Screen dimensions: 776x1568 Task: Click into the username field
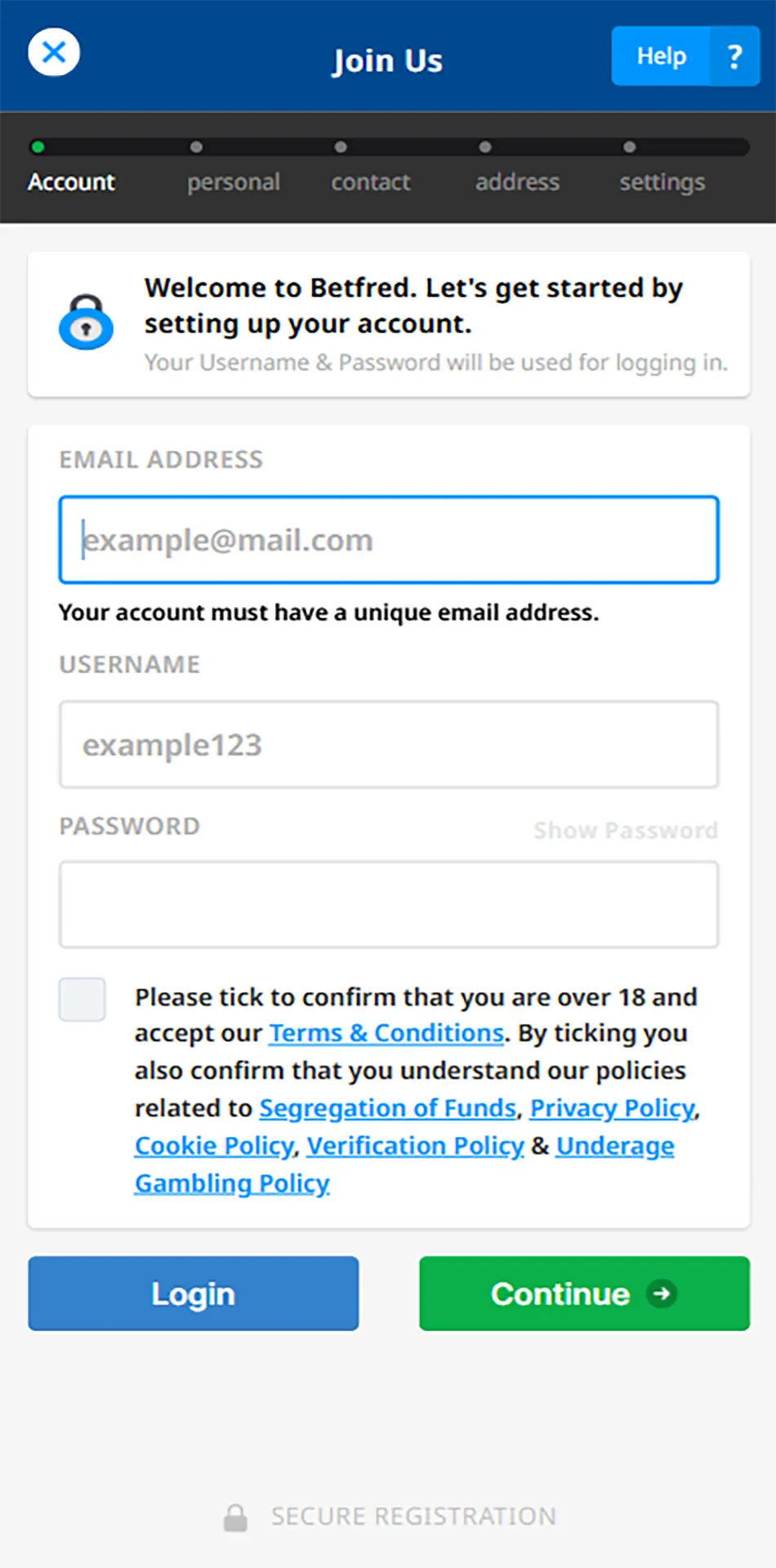click(389, 745)
